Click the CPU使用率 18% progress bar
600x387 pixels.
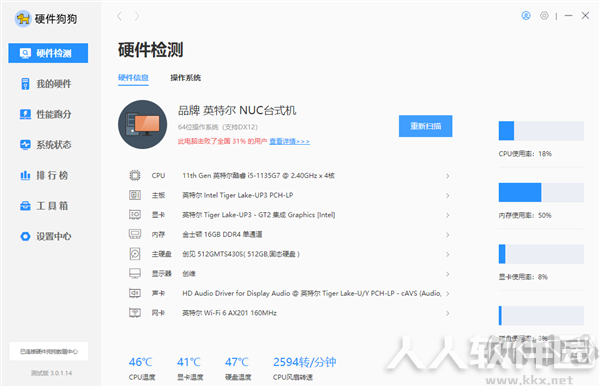click(x=541, y=131)
